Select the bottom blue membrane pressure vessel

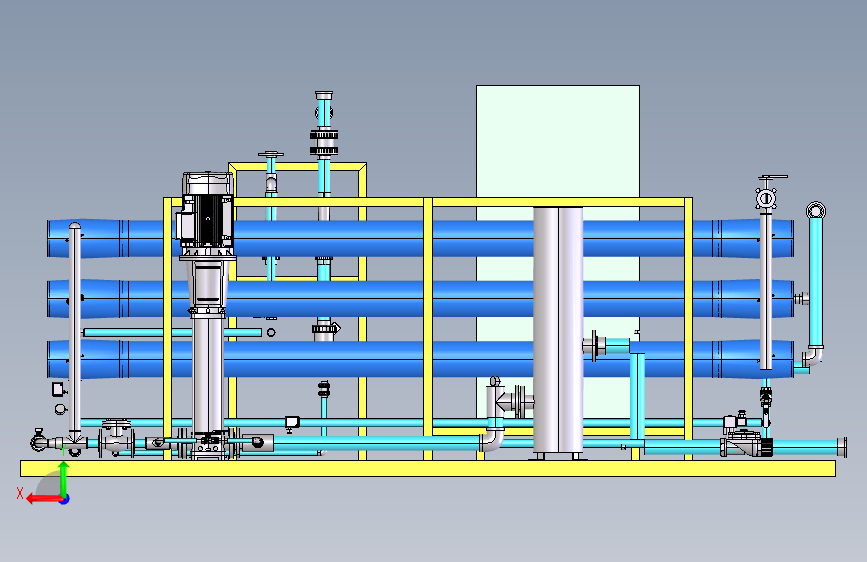point(387,360)
